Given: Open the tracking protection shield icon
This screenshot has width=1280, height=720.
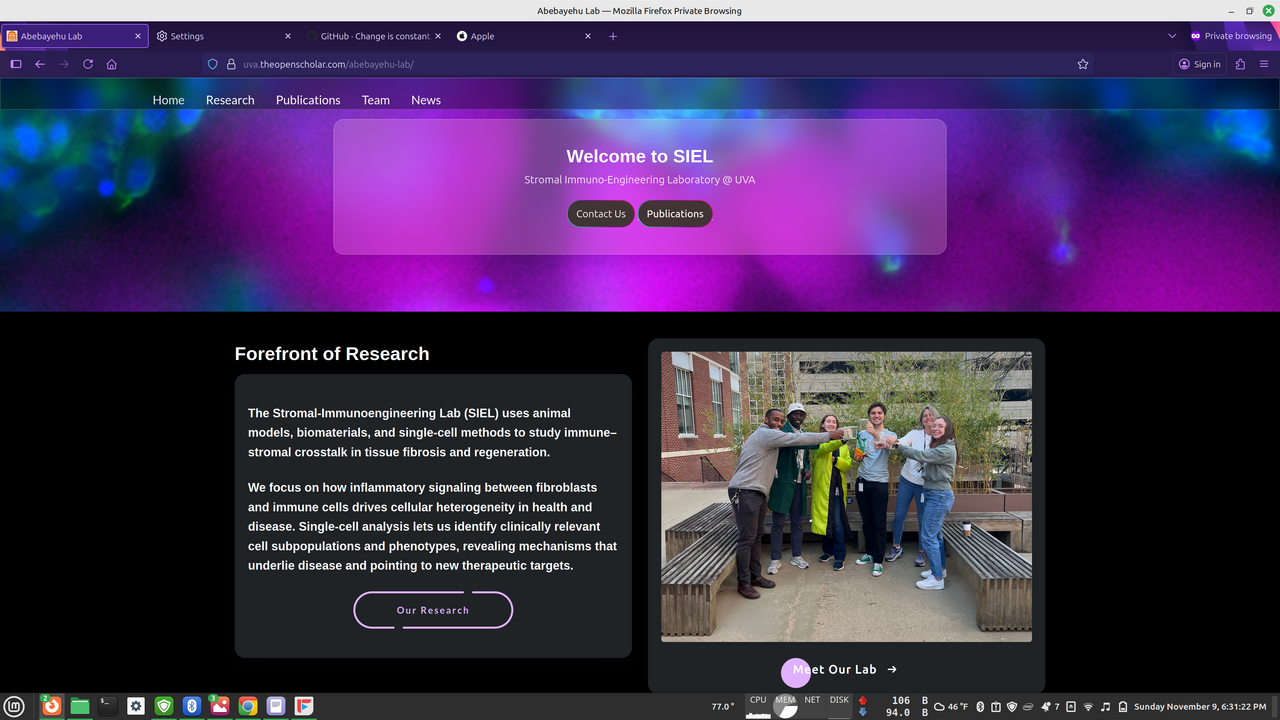Looking at the screenshot, I should (212, 64).
